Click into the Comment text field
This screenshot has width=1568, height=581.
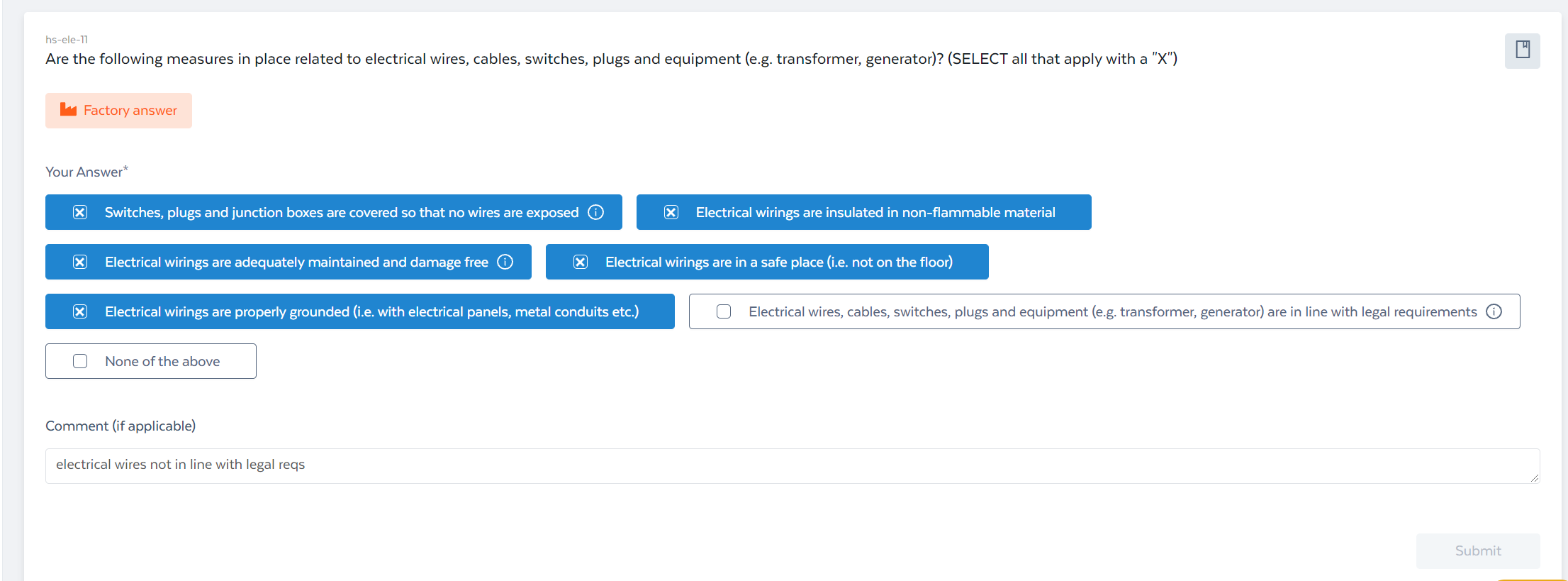point(793,465)
